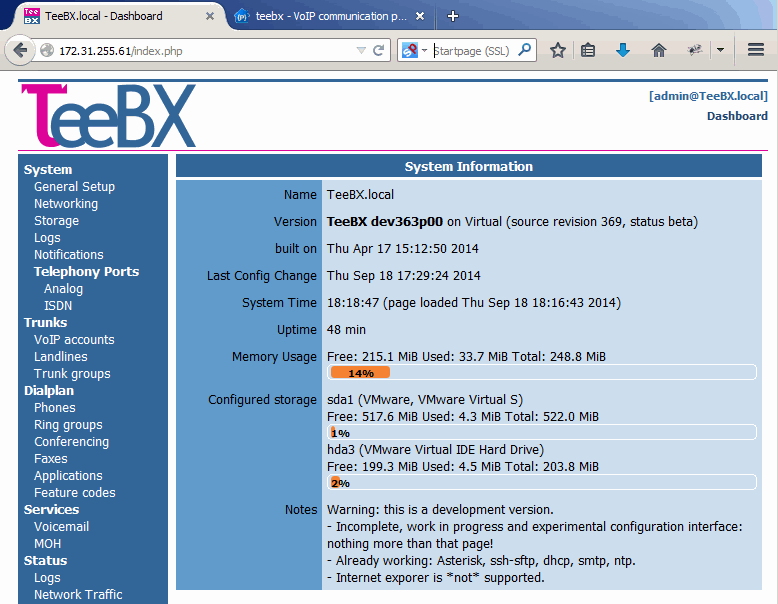Go to Home page icon
Image resolution: width=778 pixels, height=604 pixels.
658,50
